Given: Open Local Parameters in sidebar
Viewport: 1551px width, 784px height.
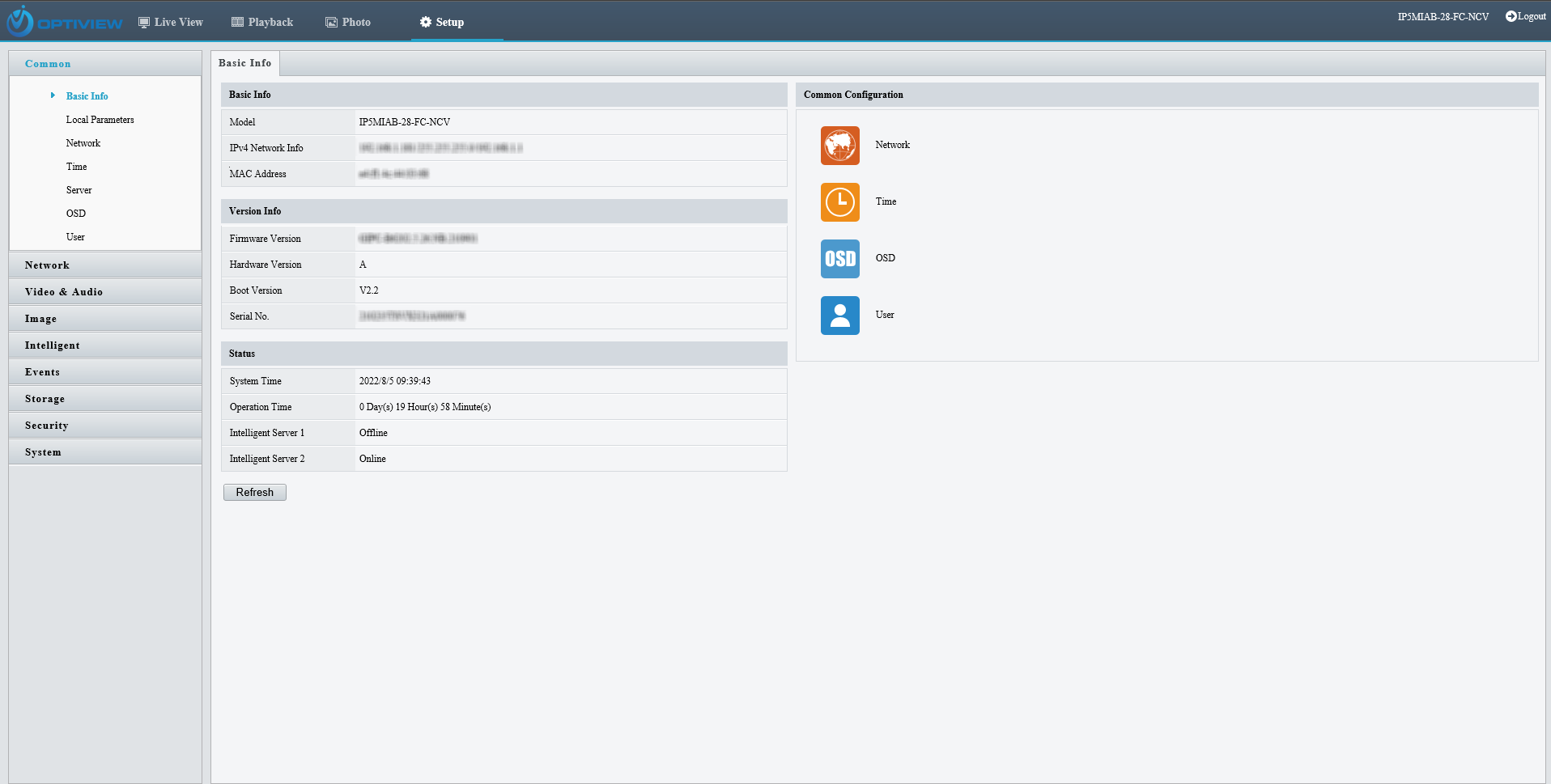Looking at the screenshot, I should tap(100, 120).
